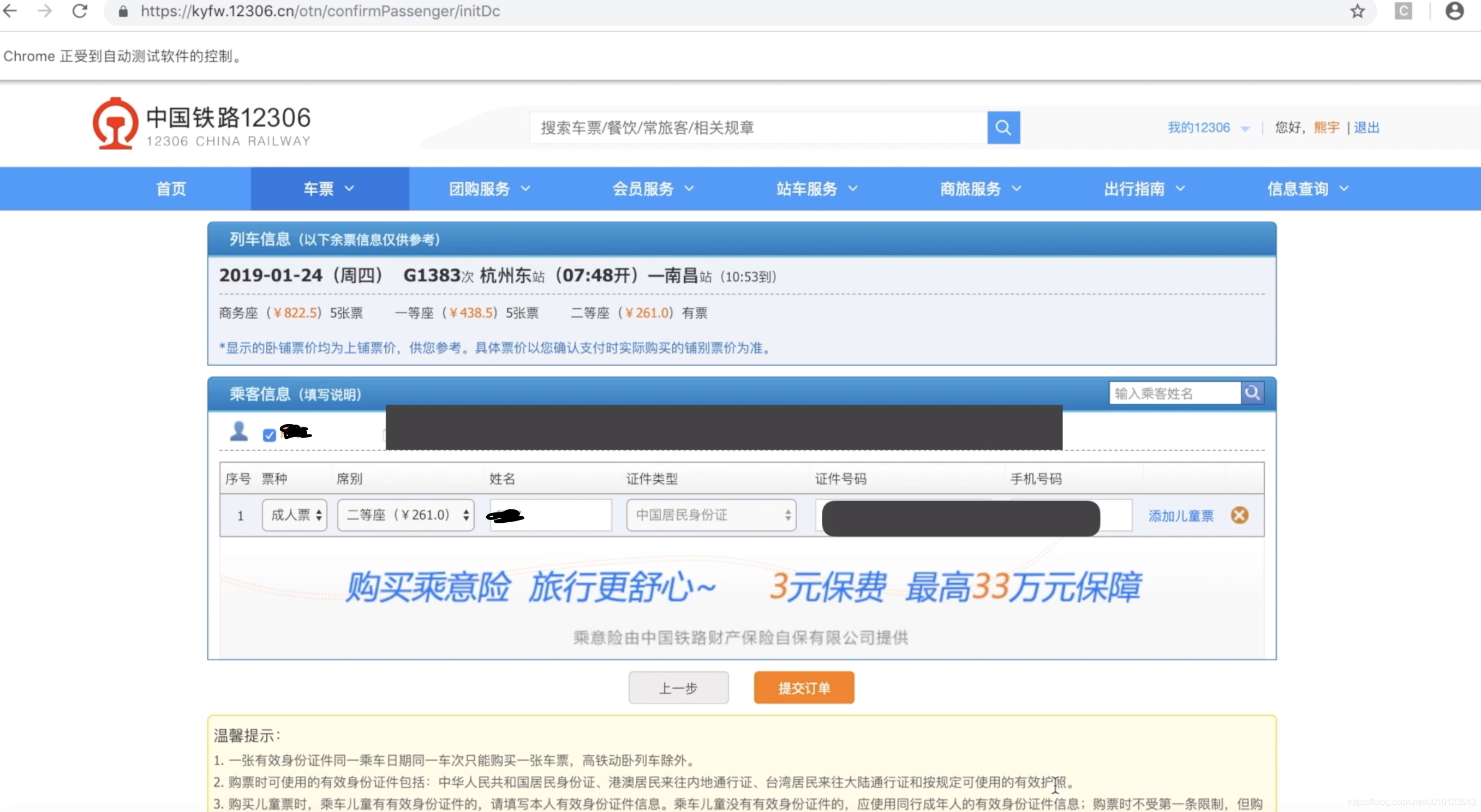This screenshot has height=812, width=1481.
Task: Click the 证件号码 column header
Action: 840,479
